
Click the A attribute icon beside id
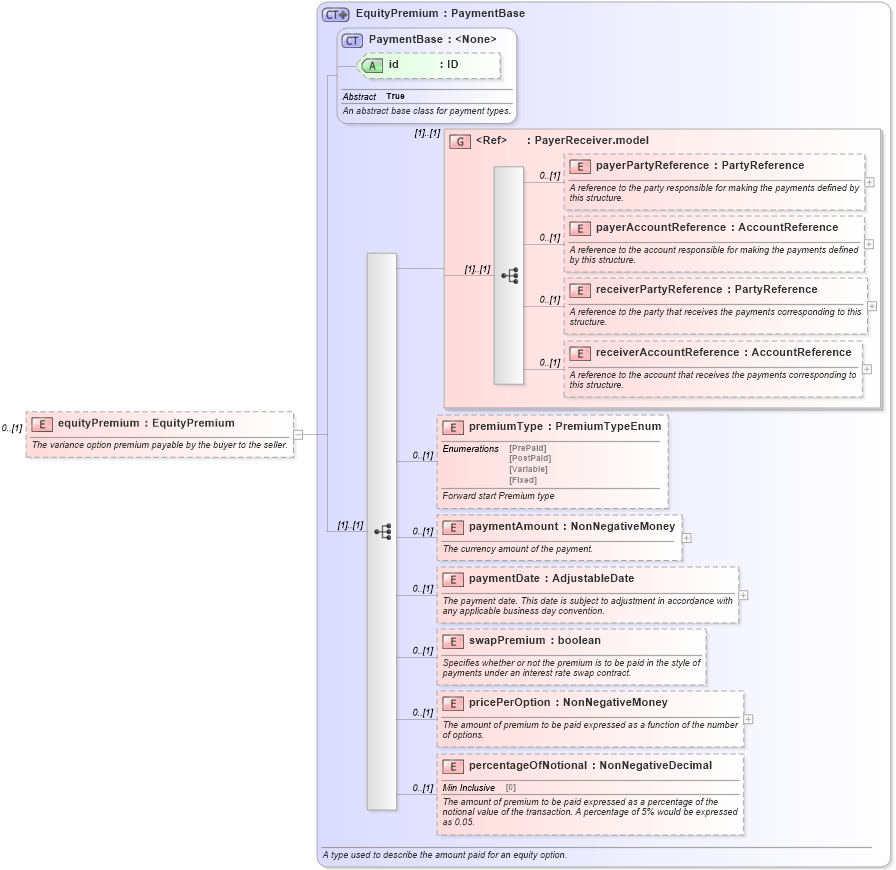coord(371,64)
